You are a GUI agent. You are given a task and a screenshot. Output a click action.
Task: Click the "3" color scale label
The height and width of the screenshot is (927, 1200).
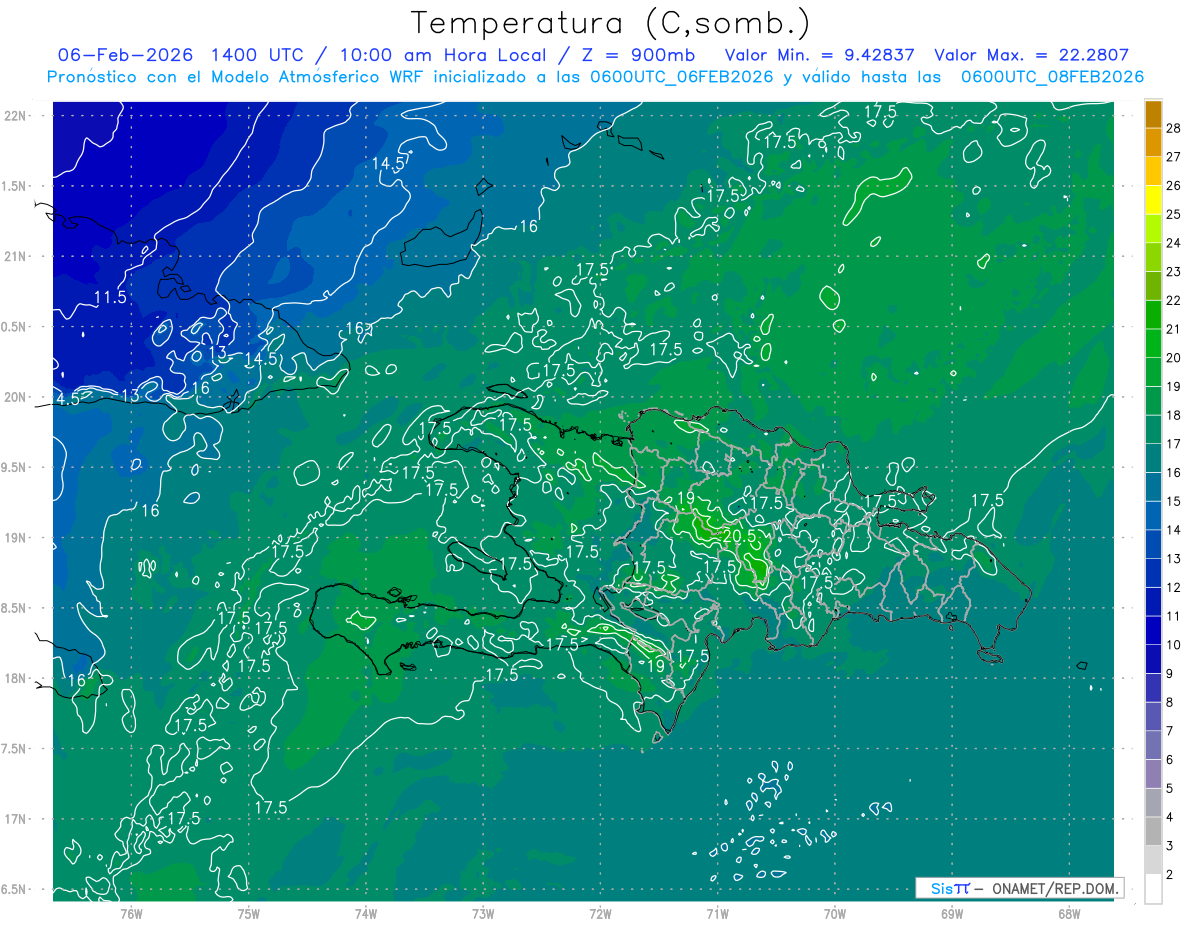click(x=1171, y=846)
